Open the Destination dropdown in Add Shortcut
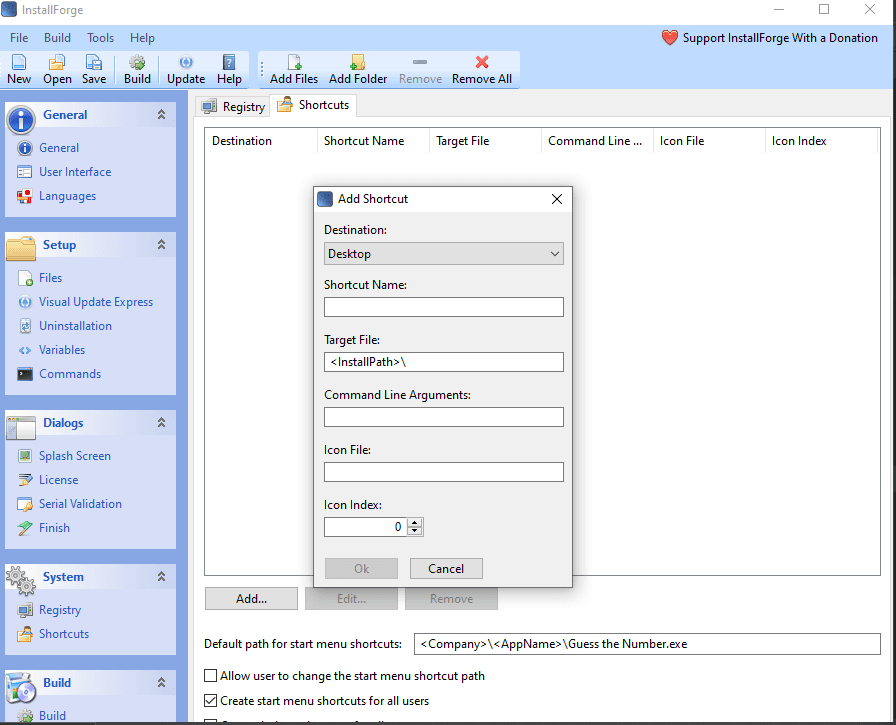896x725 pixels. coord(554,254)
